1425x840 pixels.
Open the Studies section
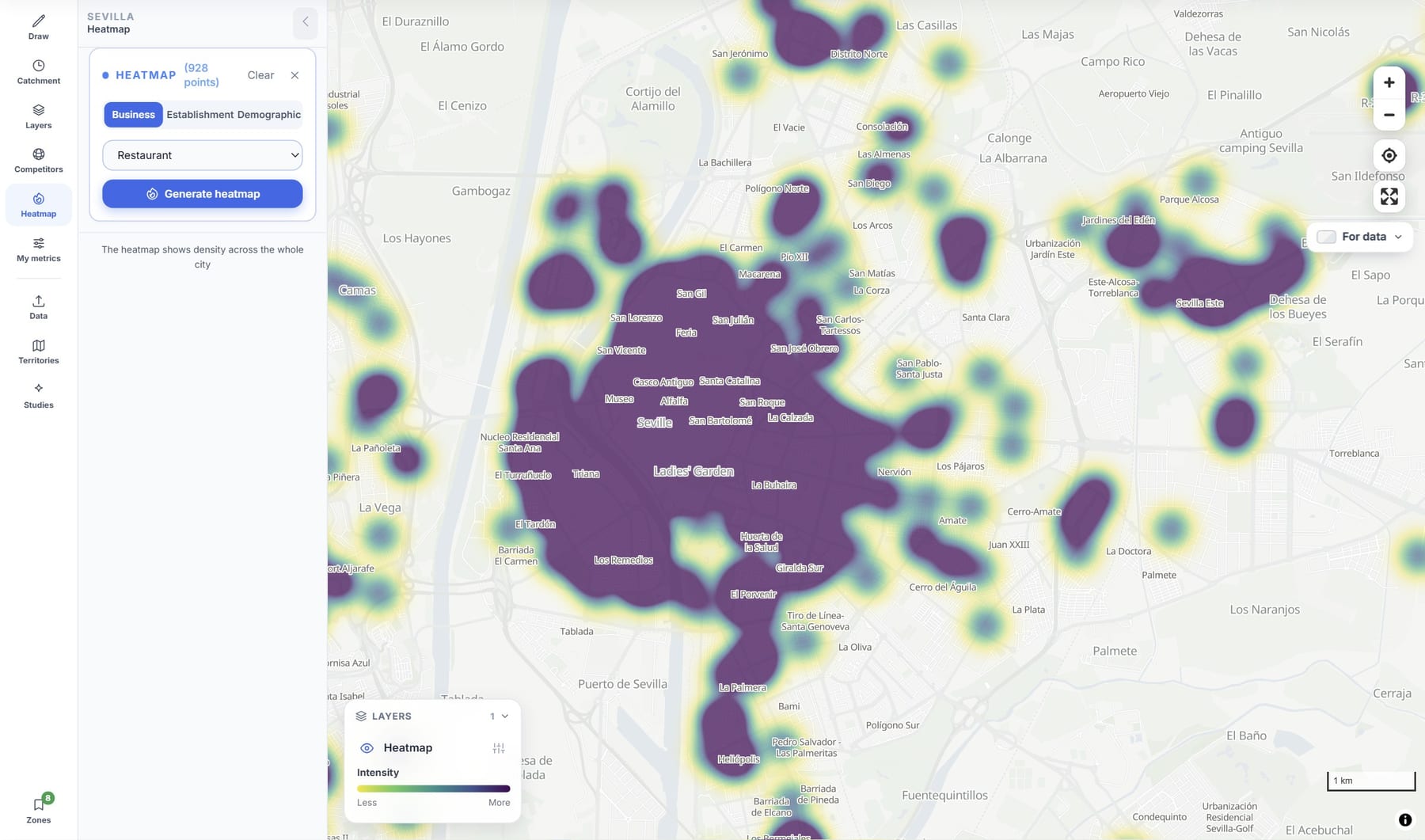click(x=38, y=395)
